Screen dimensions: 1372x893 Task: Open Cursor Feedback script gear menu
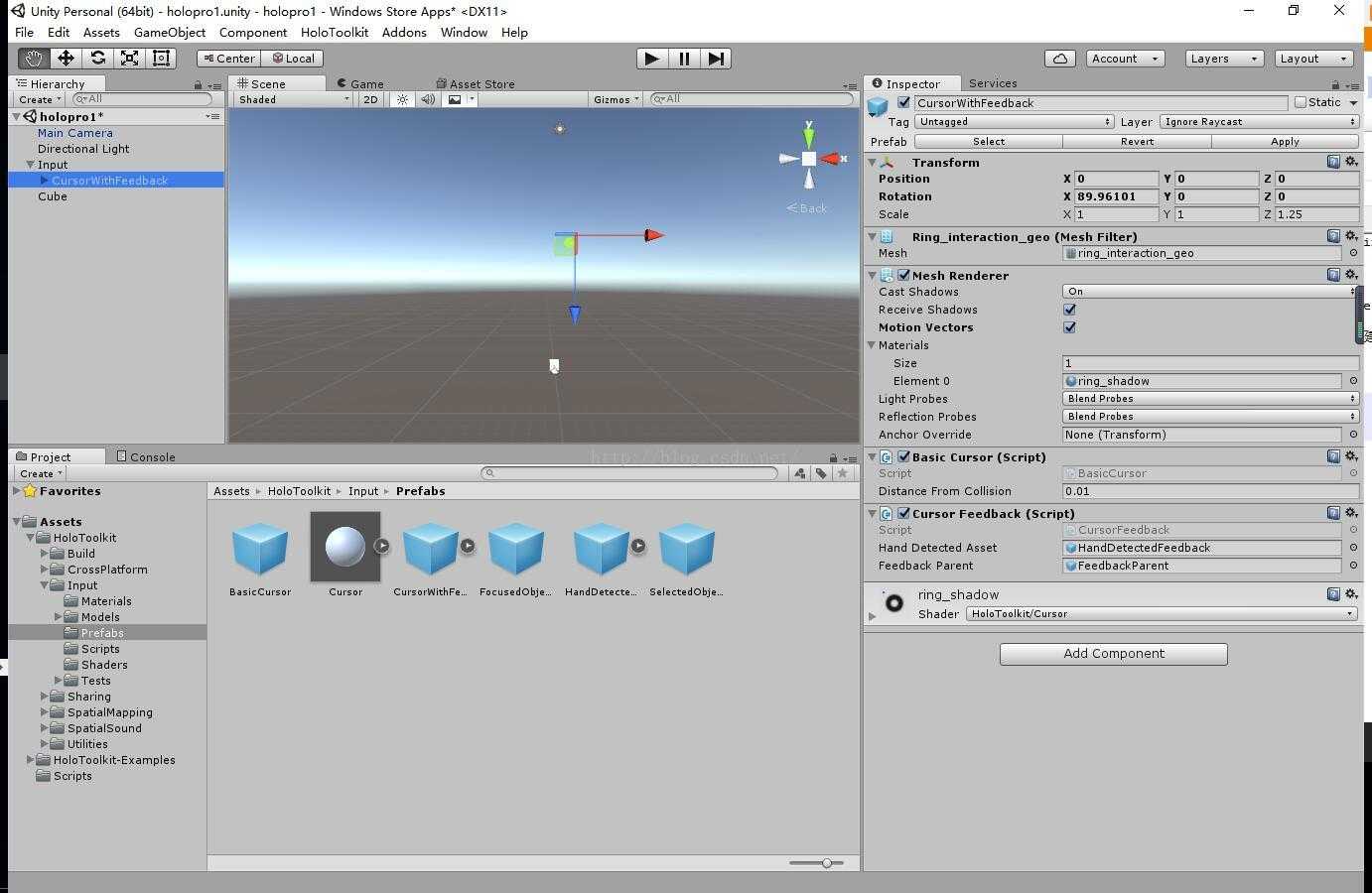click(x=1351, y=513)
